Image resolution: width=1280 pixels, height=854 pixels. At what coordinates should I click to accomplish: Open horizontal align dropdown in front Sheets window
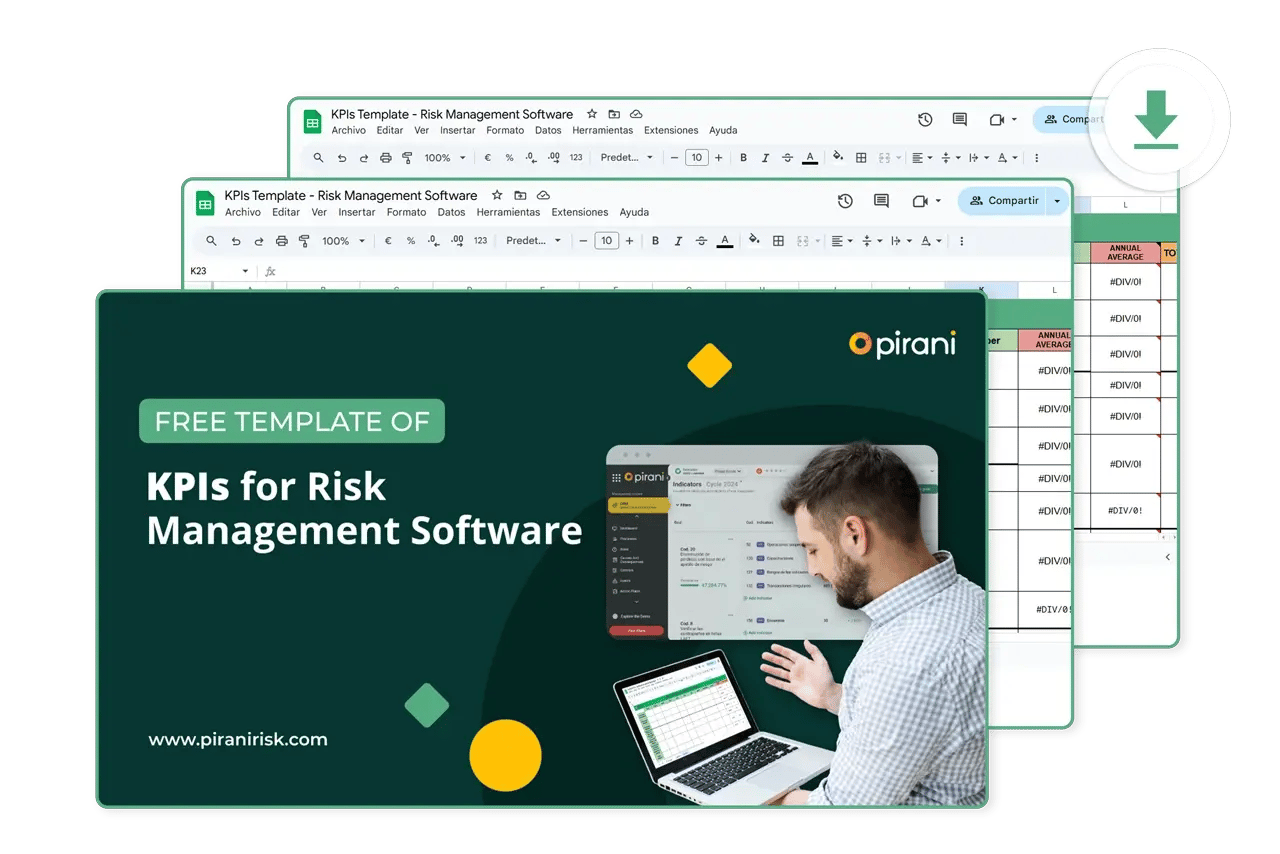(843, 241)
